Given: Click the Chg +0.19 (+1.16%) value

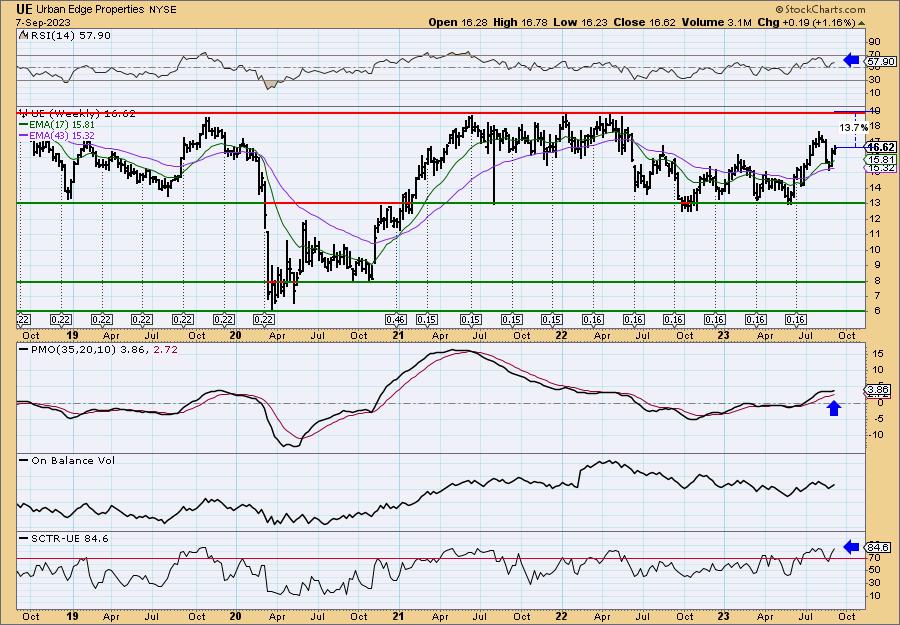Looking at the screenshot, I should 810,22.
